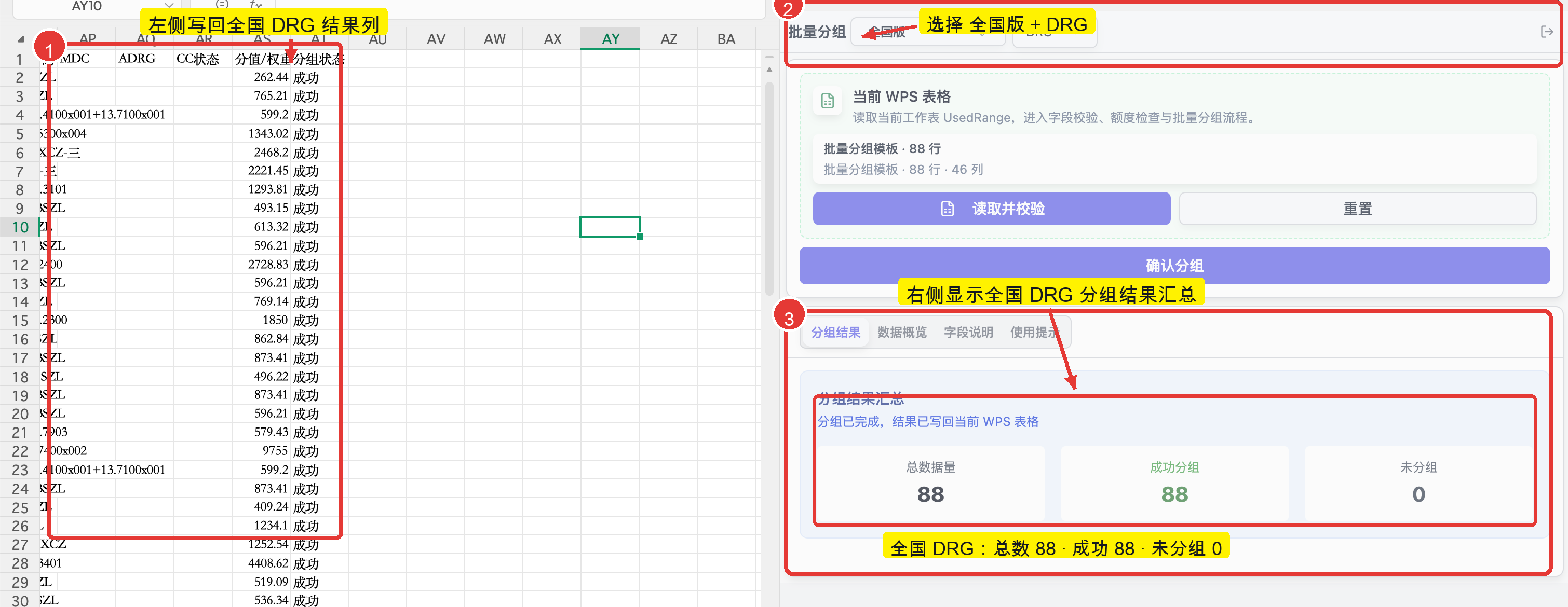
Task: Select column header AU
Action: (377, 39)
